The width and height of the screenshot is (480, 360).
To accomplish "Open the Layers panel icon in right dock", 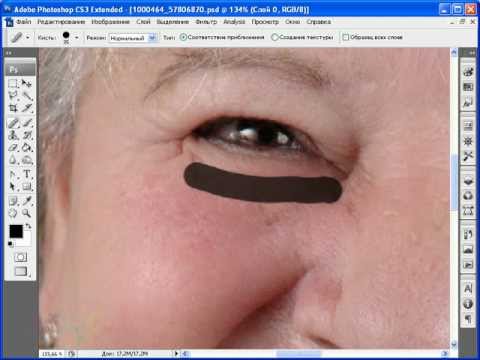I will pos(468,181).
